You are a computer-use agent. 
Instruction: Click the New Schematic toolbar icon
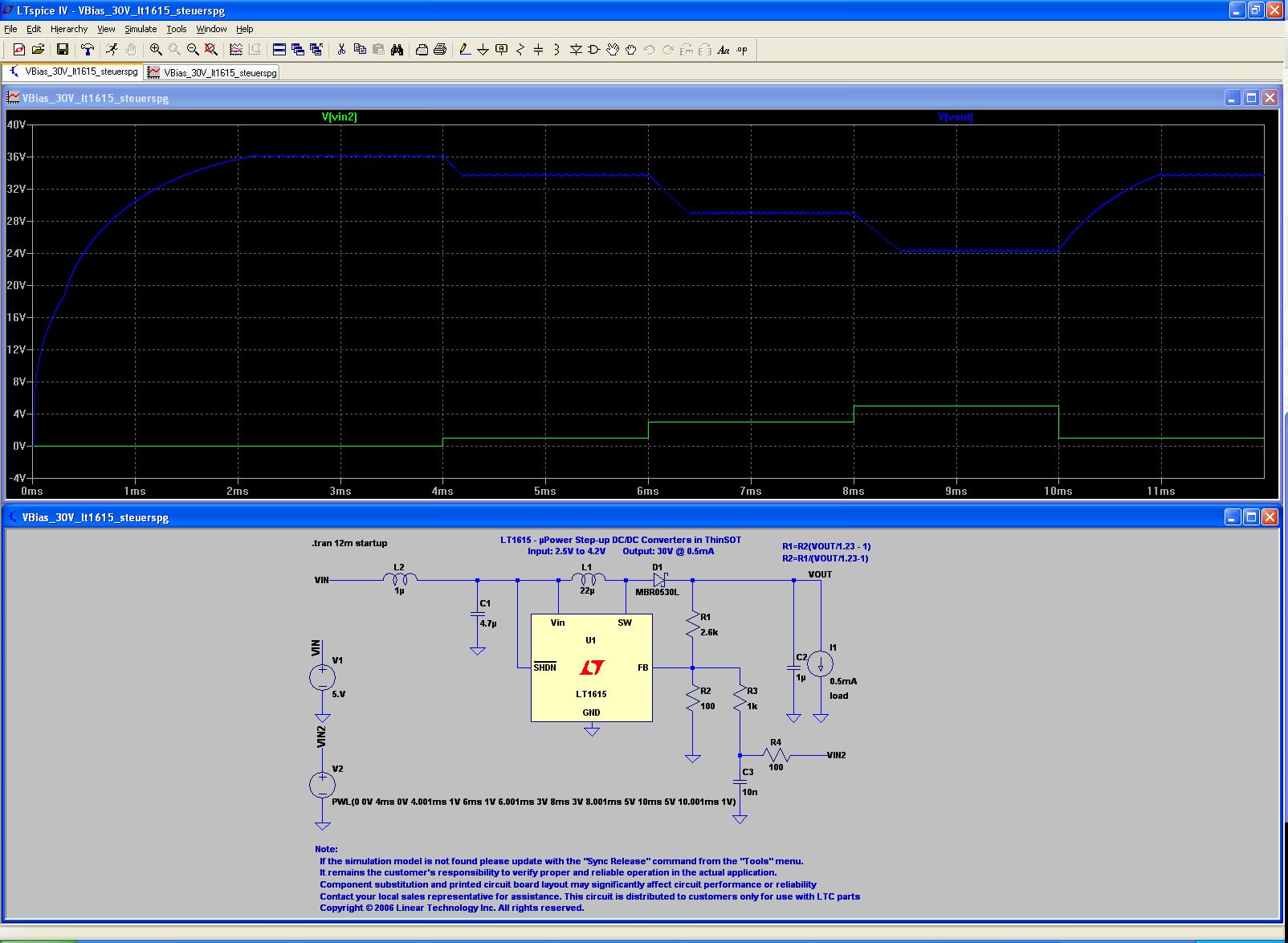(19, 50)
